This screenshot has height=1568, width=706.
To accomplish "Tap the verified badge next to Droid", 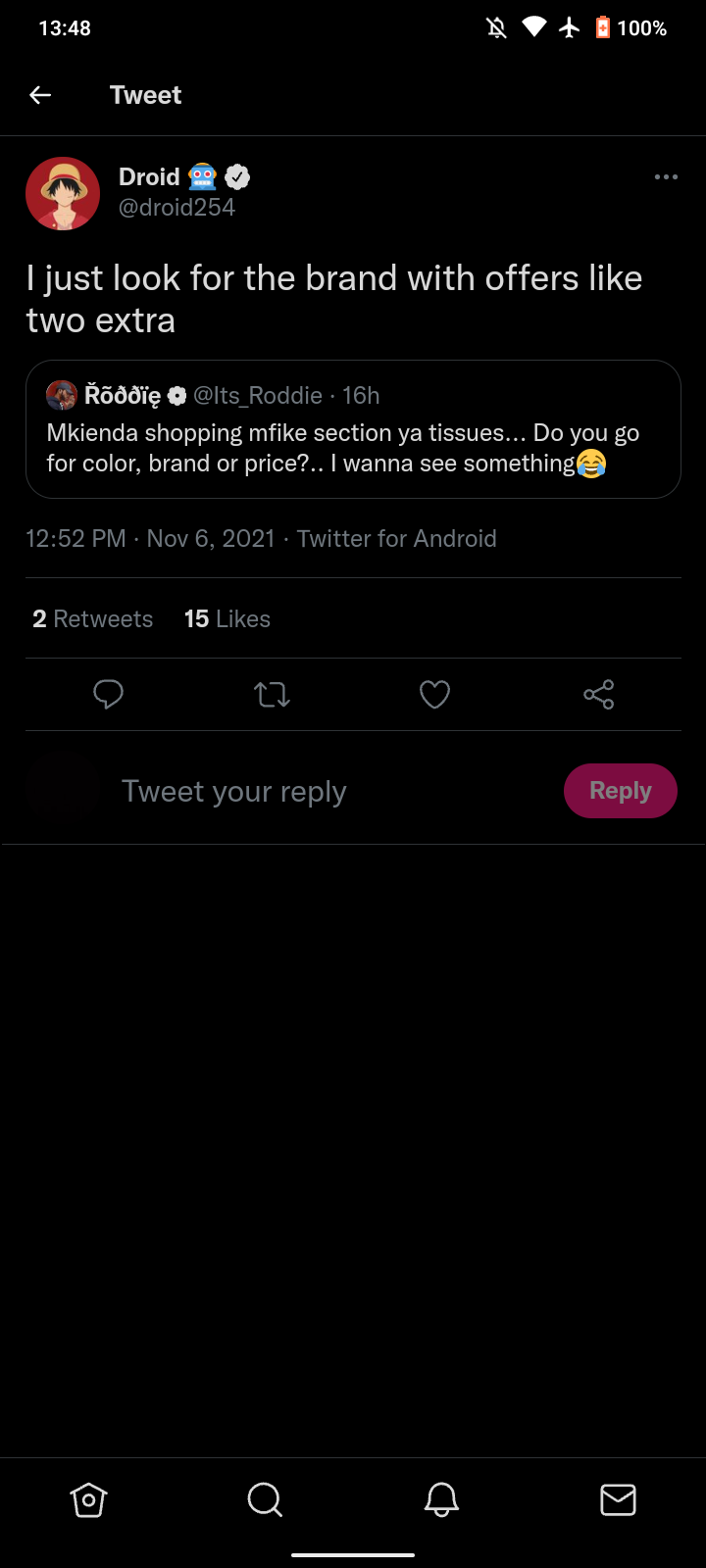I will pyautogui.click(x=237, y=177).
